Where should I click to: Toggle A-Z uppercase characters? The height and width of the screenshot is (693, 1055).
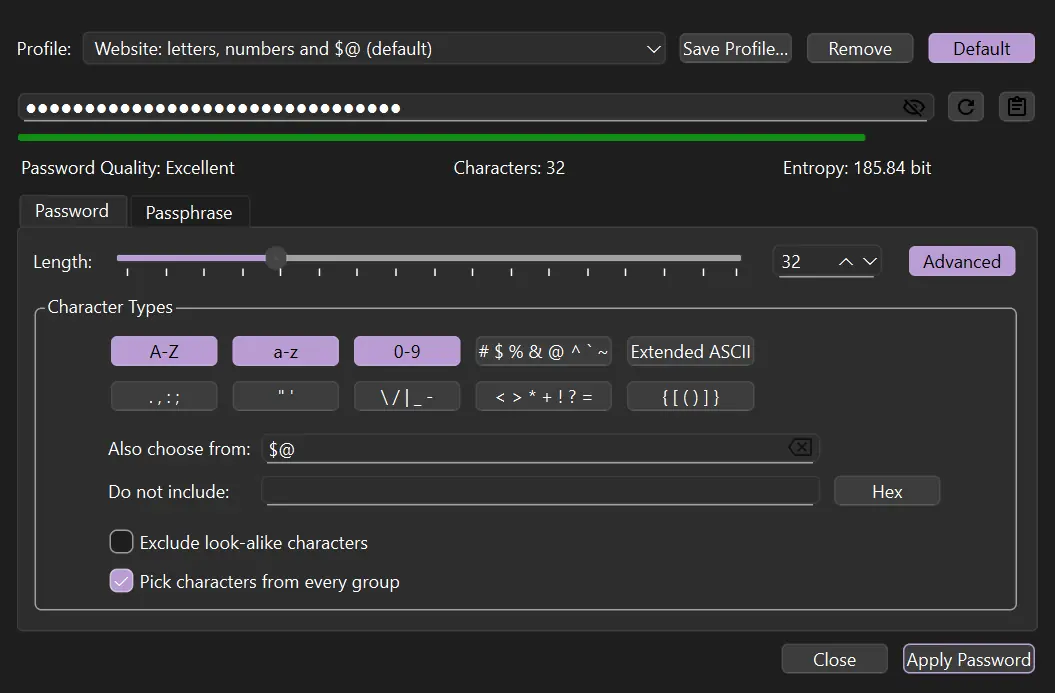(x=164, y=351)
